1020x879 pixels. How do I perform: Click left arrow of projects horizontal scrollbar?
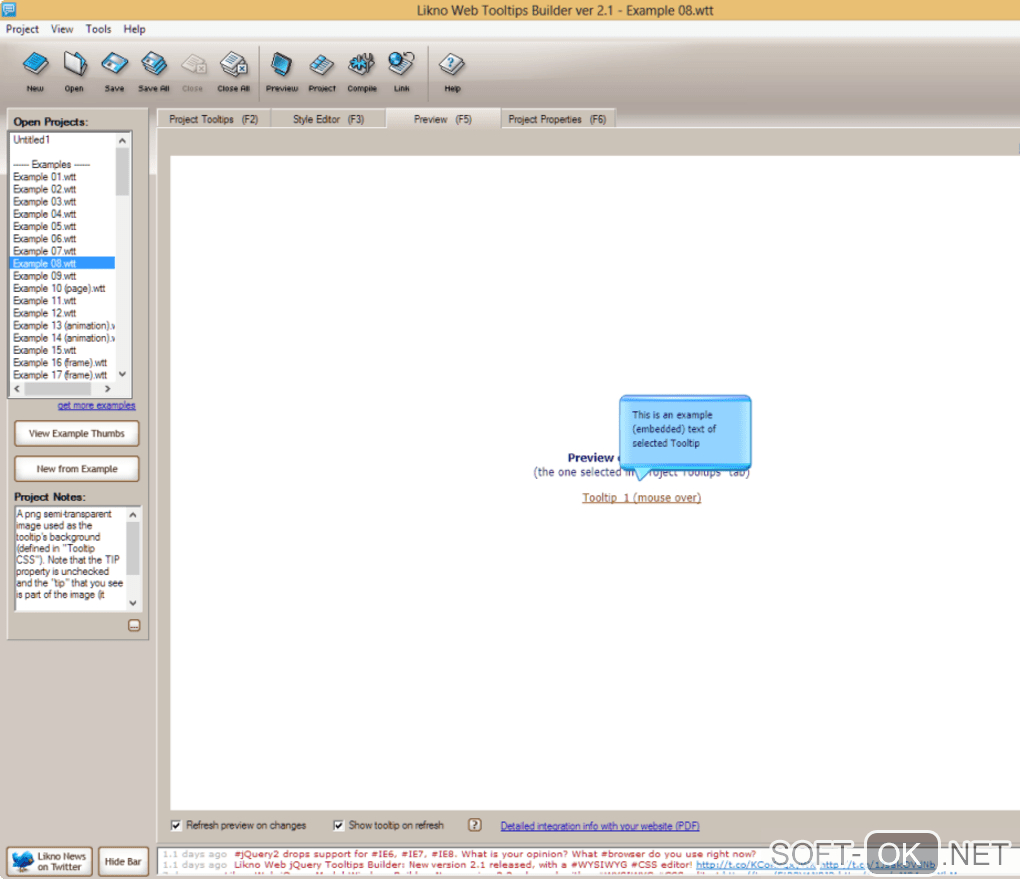coord(17,388)
